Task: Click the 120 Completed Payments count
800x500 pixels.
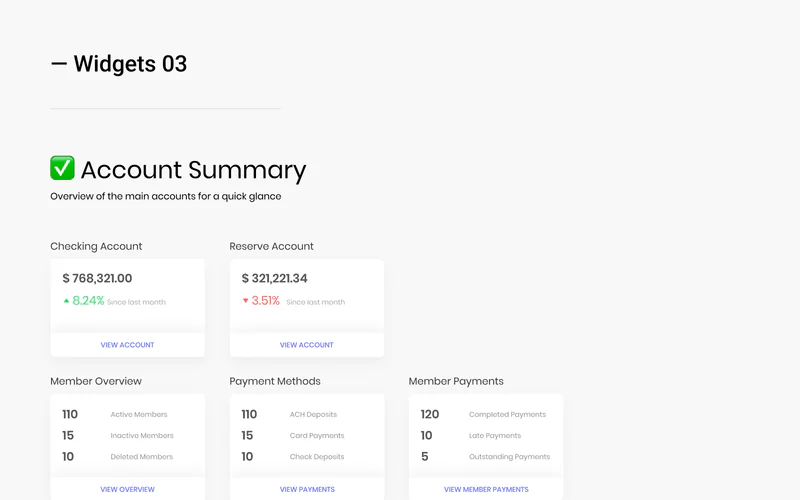Action: tap(430, 414)
